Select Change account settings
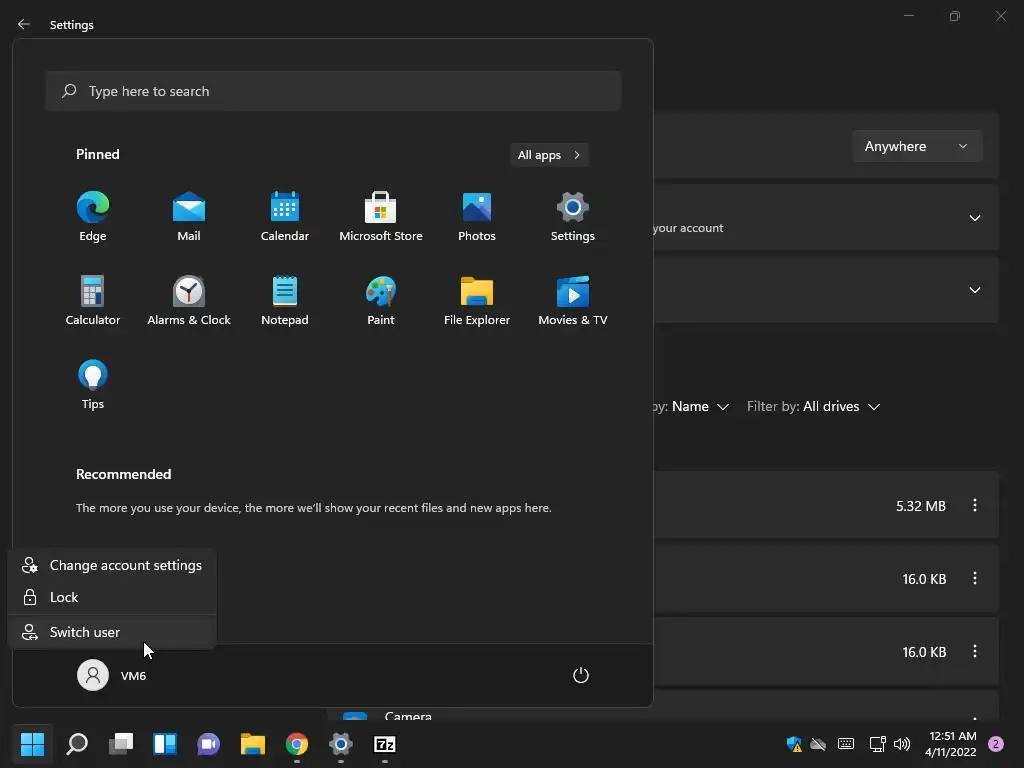 click(112, 566)
